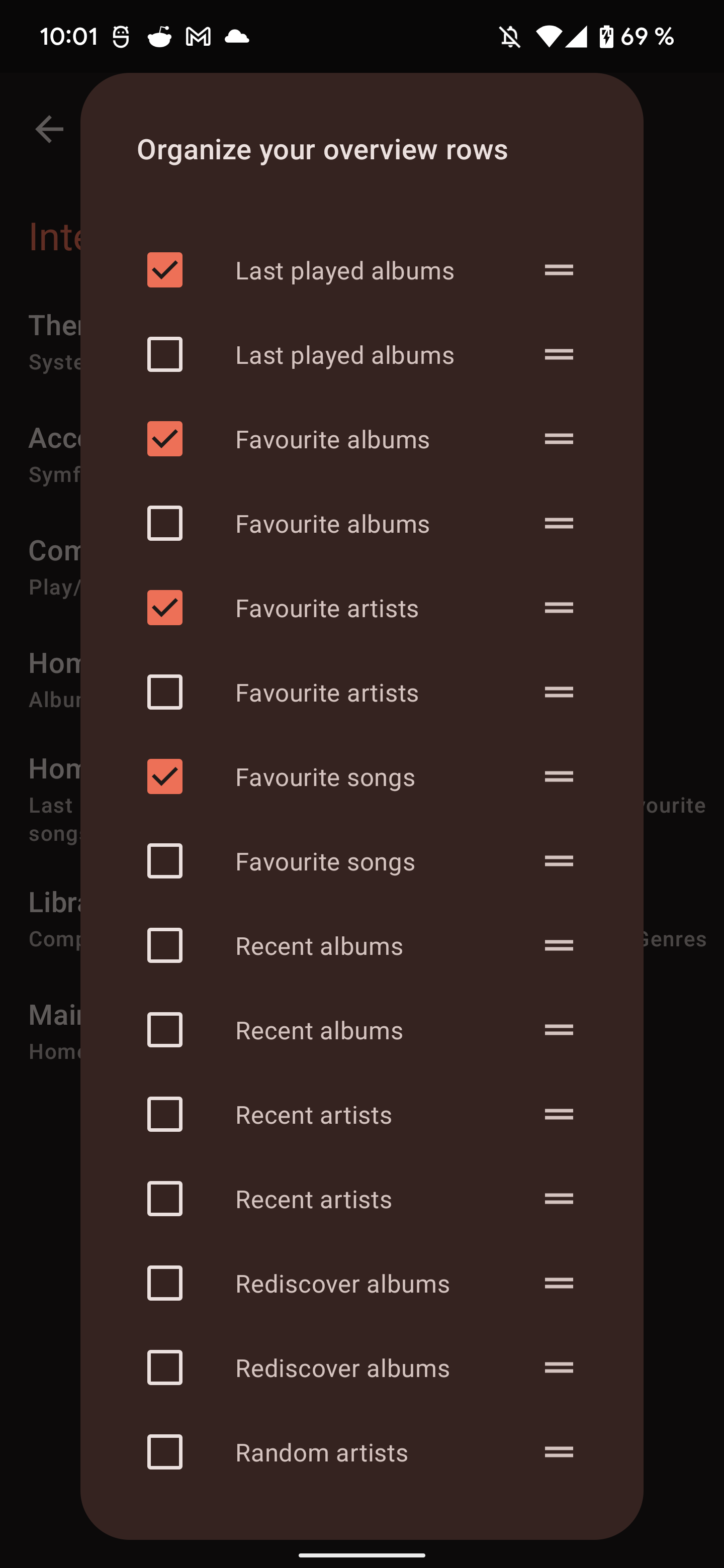Tap the checked Favourite songs label text
This screenshot has width=724, height=1568.
pos(325,777)
